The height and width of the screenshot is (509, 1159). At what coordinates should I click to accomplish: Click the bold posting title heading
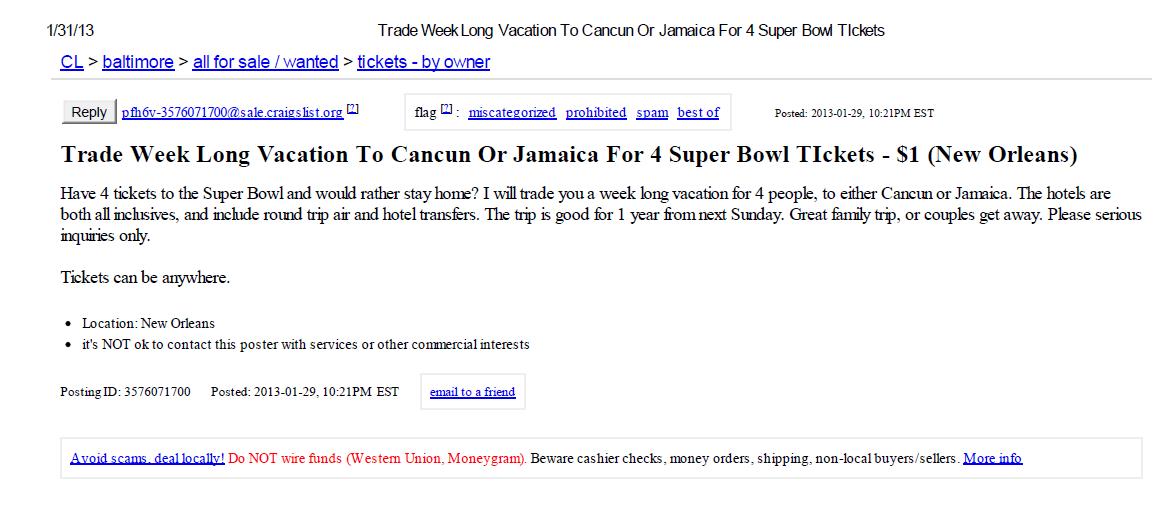[x=568, y=156]
